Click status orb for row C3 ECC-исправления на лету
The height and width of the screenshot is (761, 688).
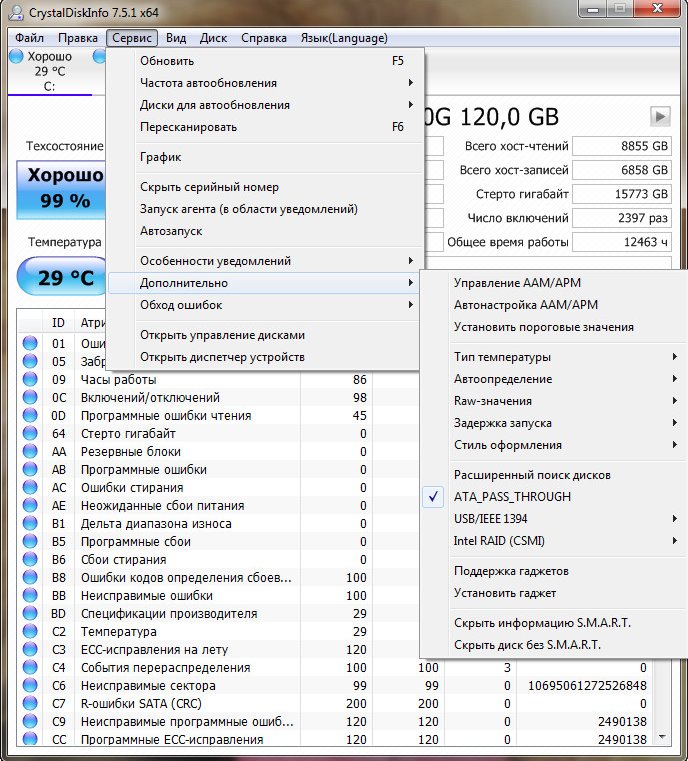coord(30,649)
